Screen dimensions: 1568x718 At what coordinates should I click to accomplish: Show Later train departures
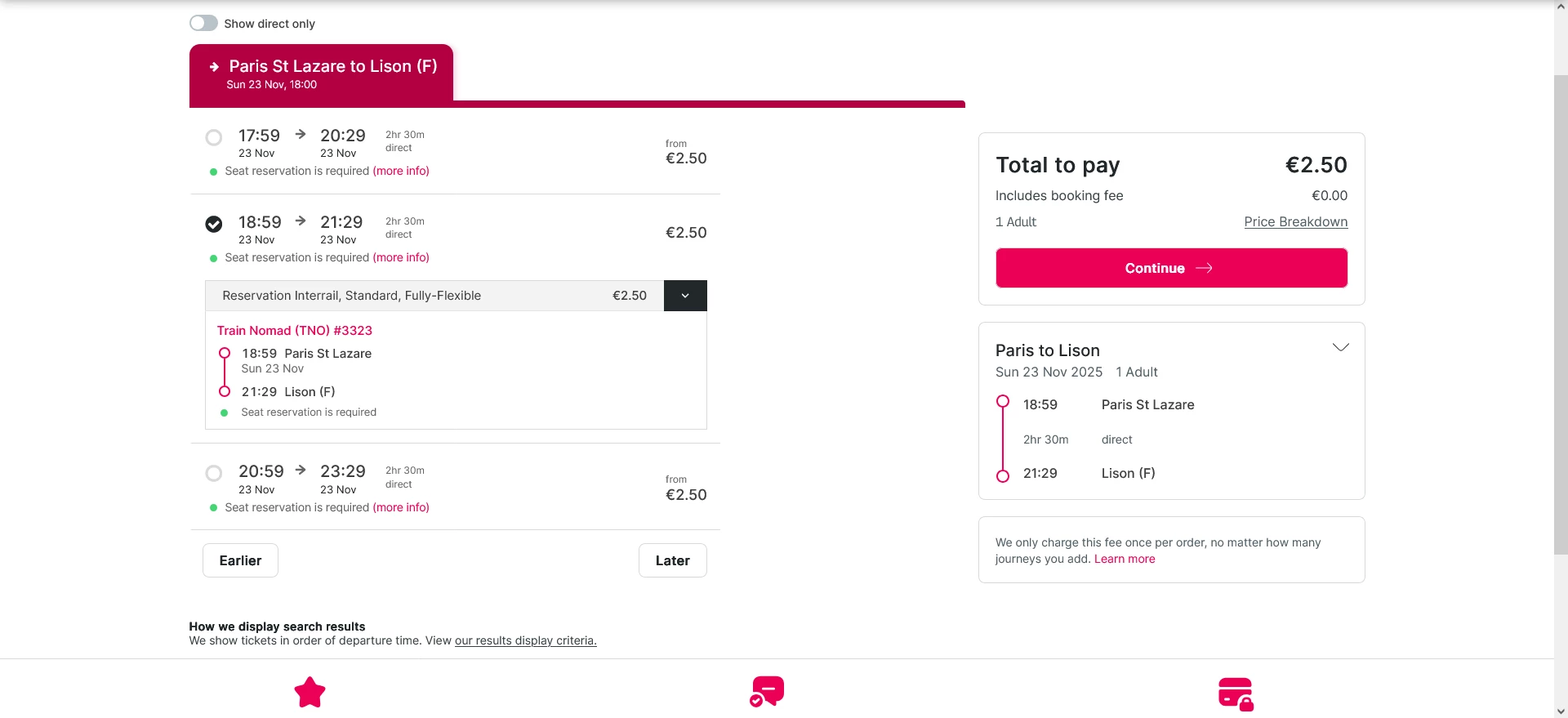[672, 560]
